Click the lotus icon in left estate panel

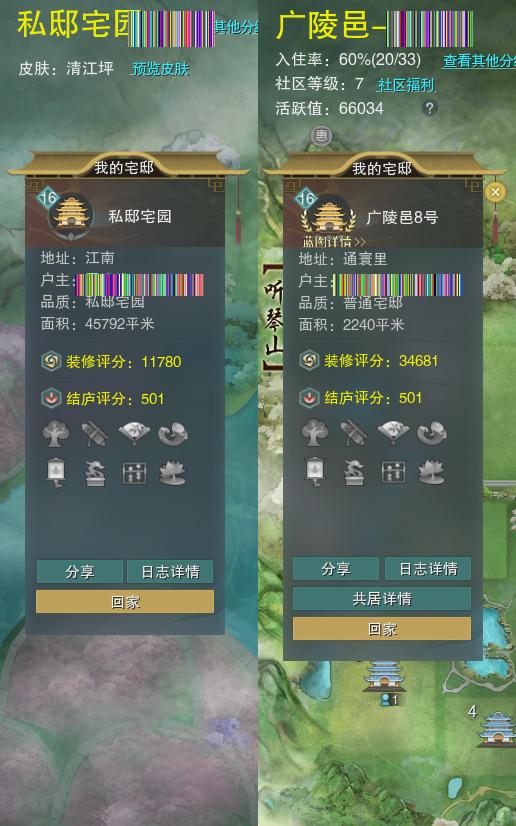173,473
